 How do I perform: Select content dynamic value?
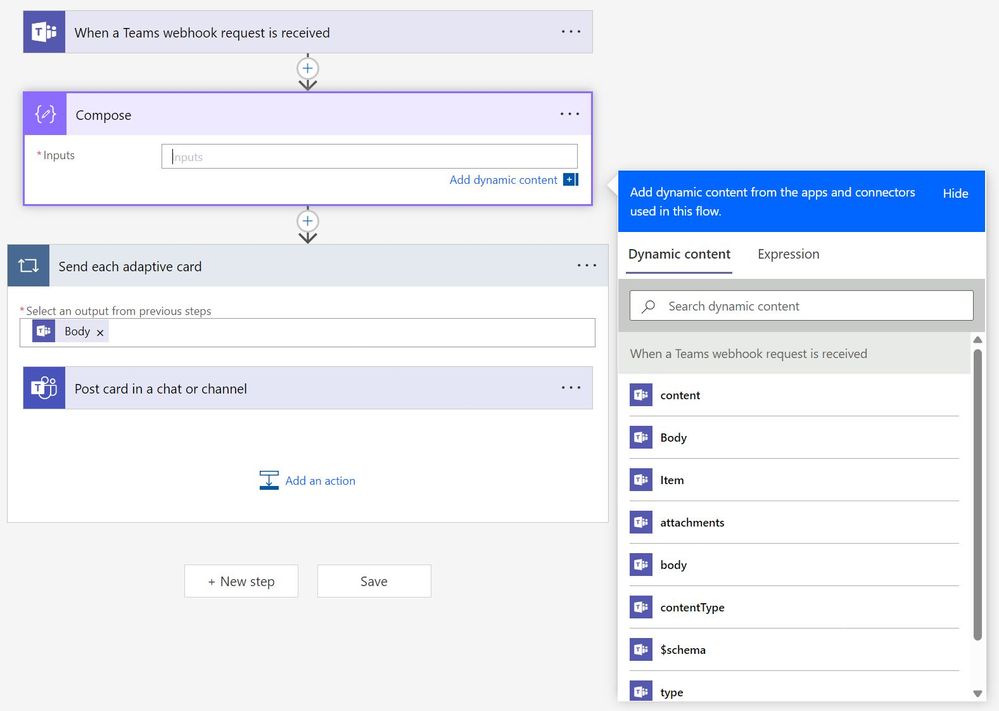[794, 395]
